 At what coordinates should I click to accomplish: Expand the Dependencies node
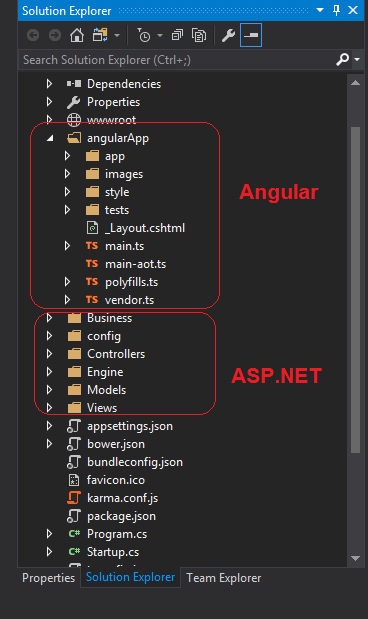49,84
